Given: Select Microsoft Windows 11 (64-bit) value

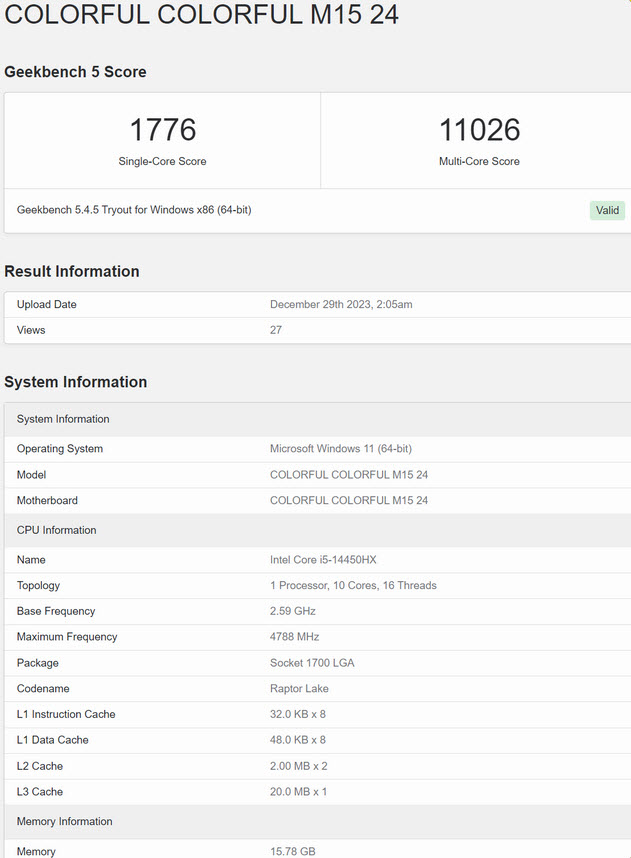Looking at the screenshot, I should [341, 449].
